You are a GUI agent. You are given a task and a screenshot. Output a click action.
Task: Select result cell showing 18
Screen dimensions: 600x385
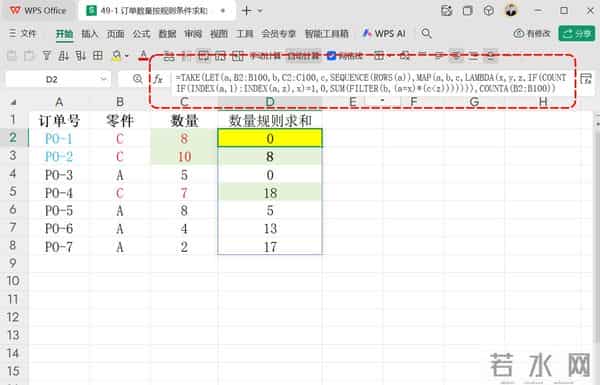tap(270, 193)
